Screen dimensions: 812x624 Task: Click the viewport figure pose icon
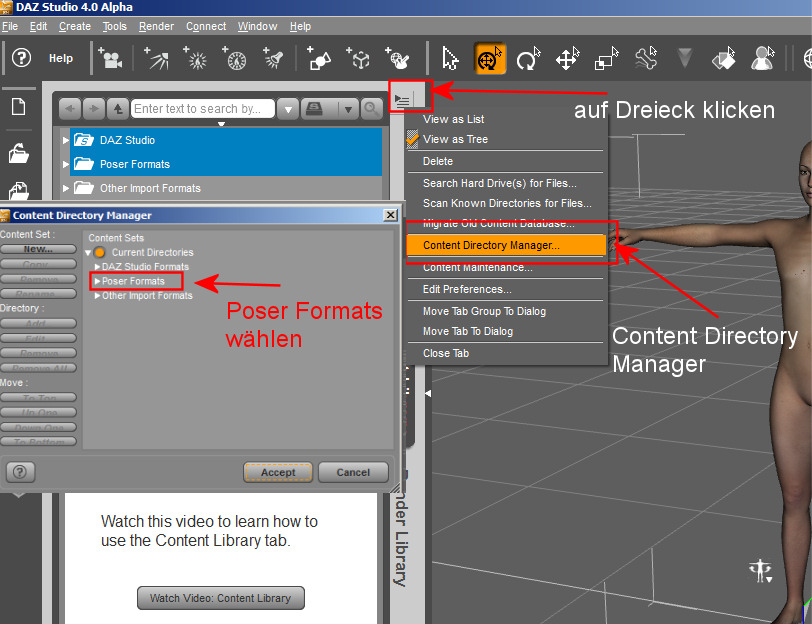[761, 571]
